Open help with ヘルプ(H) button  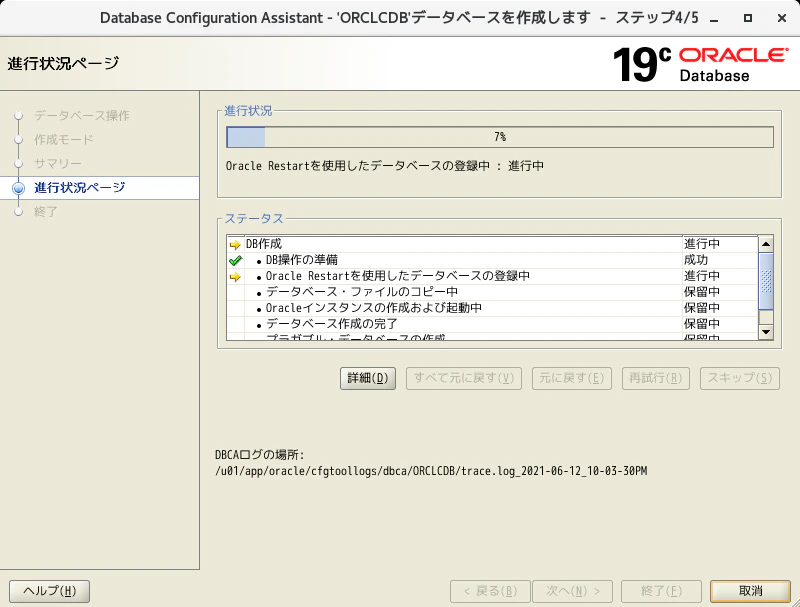[49, 591]
